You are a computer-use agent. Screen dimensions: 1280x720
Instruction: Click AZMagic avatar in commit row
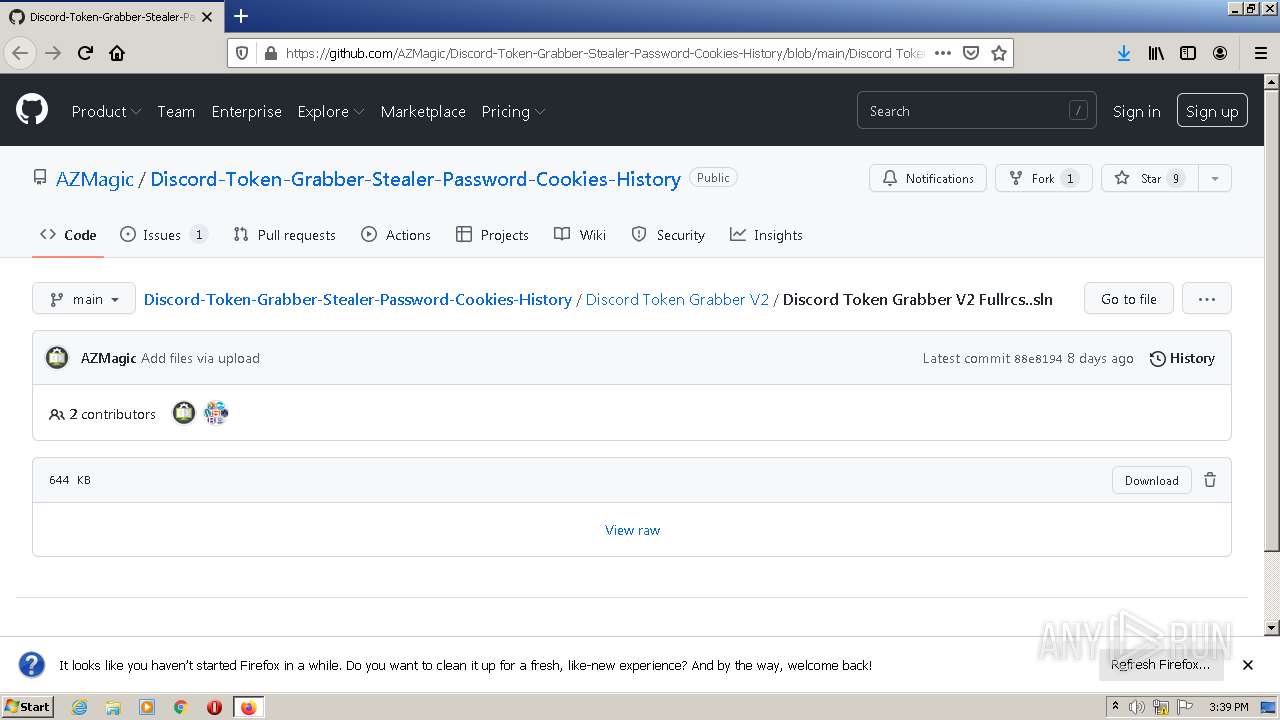pos(57,358)
